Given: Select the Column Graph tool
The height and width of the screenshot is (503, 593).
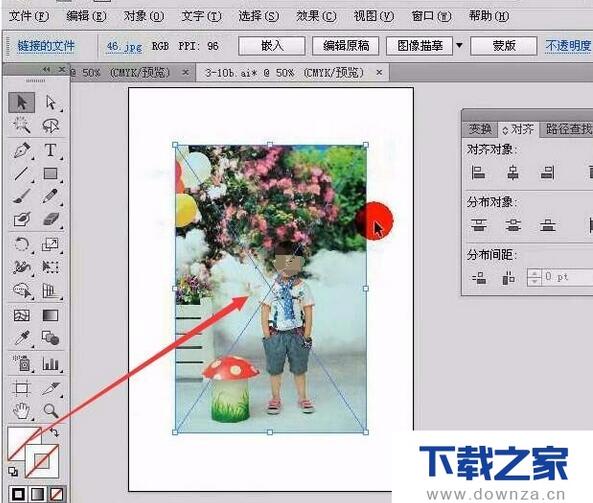Looking at the screenshot, I should 51,363.
